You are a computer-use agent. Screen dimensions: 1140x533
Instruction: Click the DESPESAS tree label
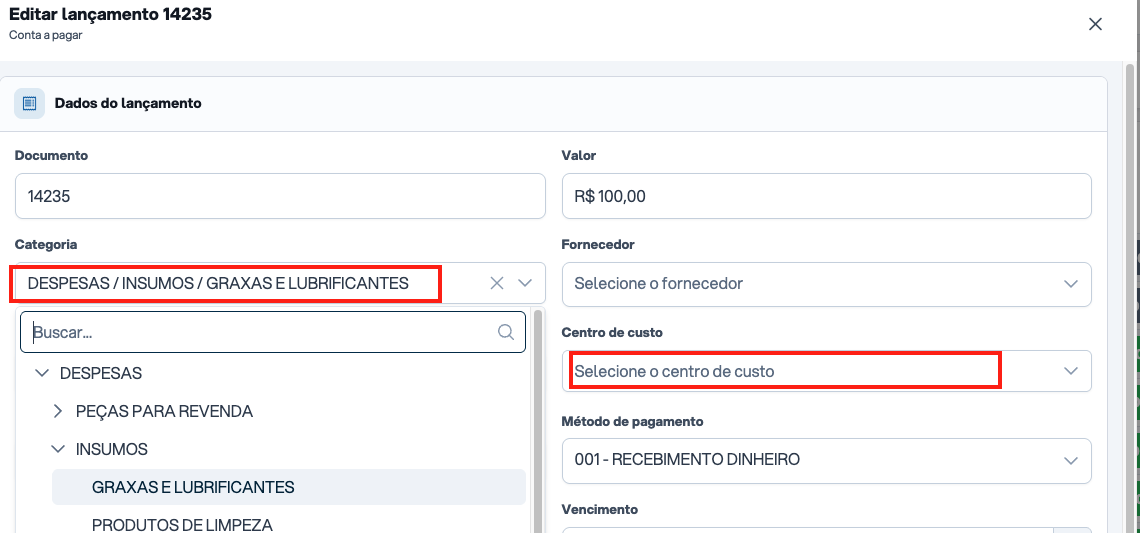pos(101,374)
